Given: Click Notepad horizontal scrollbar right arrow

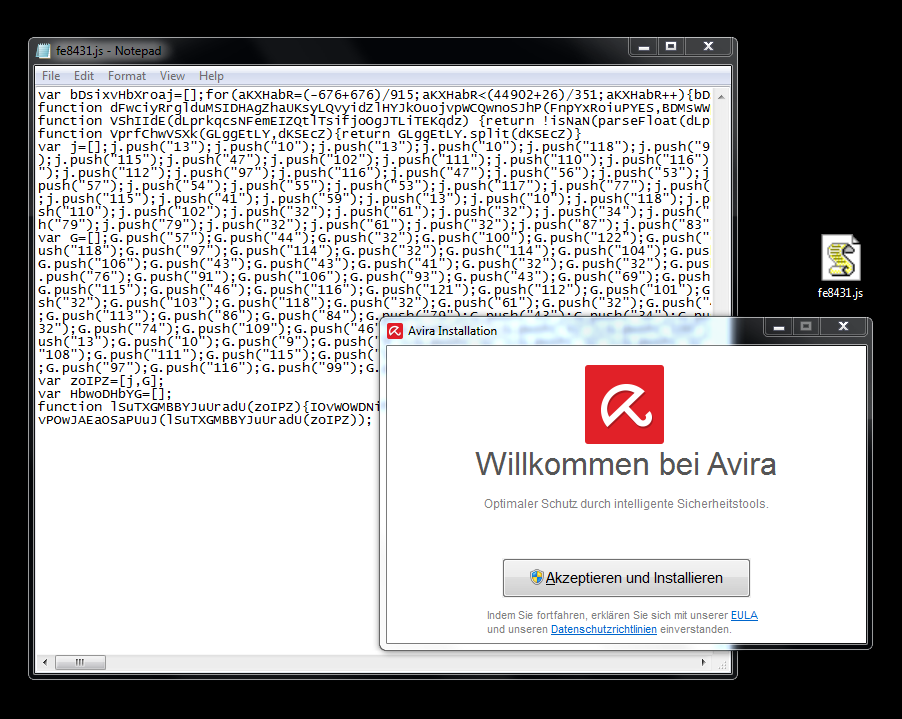Looking at the screenshot, I should pos(704,663).
